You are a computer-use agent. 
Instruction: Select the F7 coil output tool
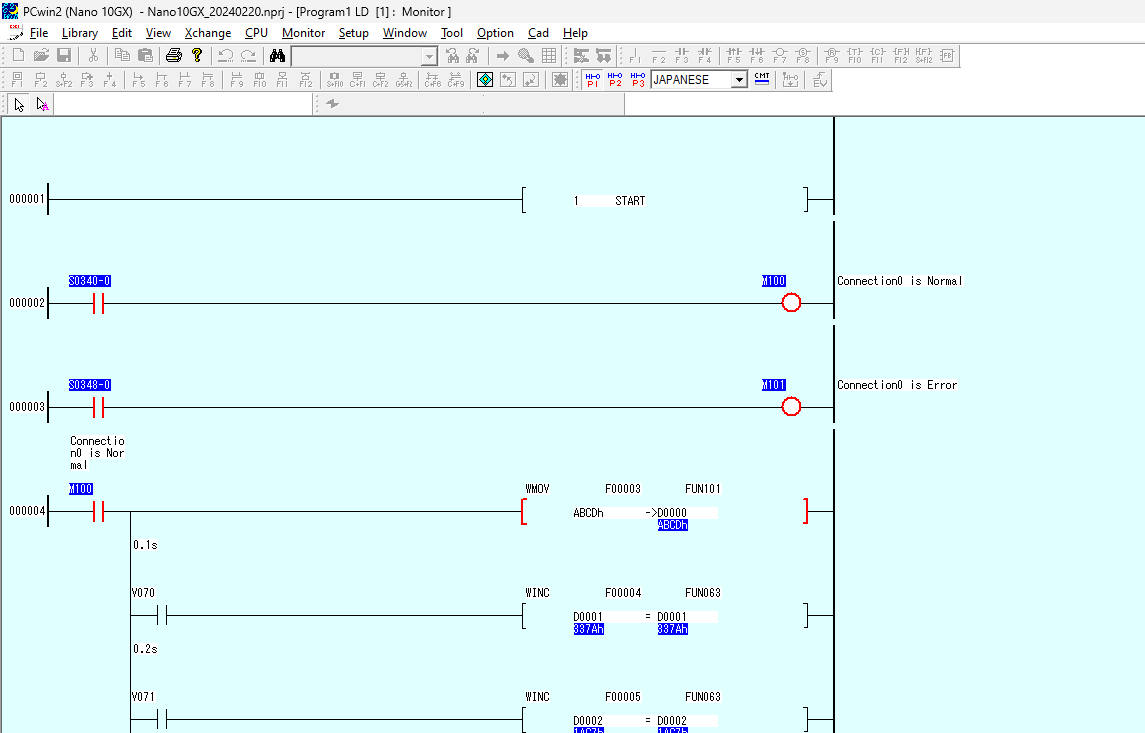click(x=780, y=55)
